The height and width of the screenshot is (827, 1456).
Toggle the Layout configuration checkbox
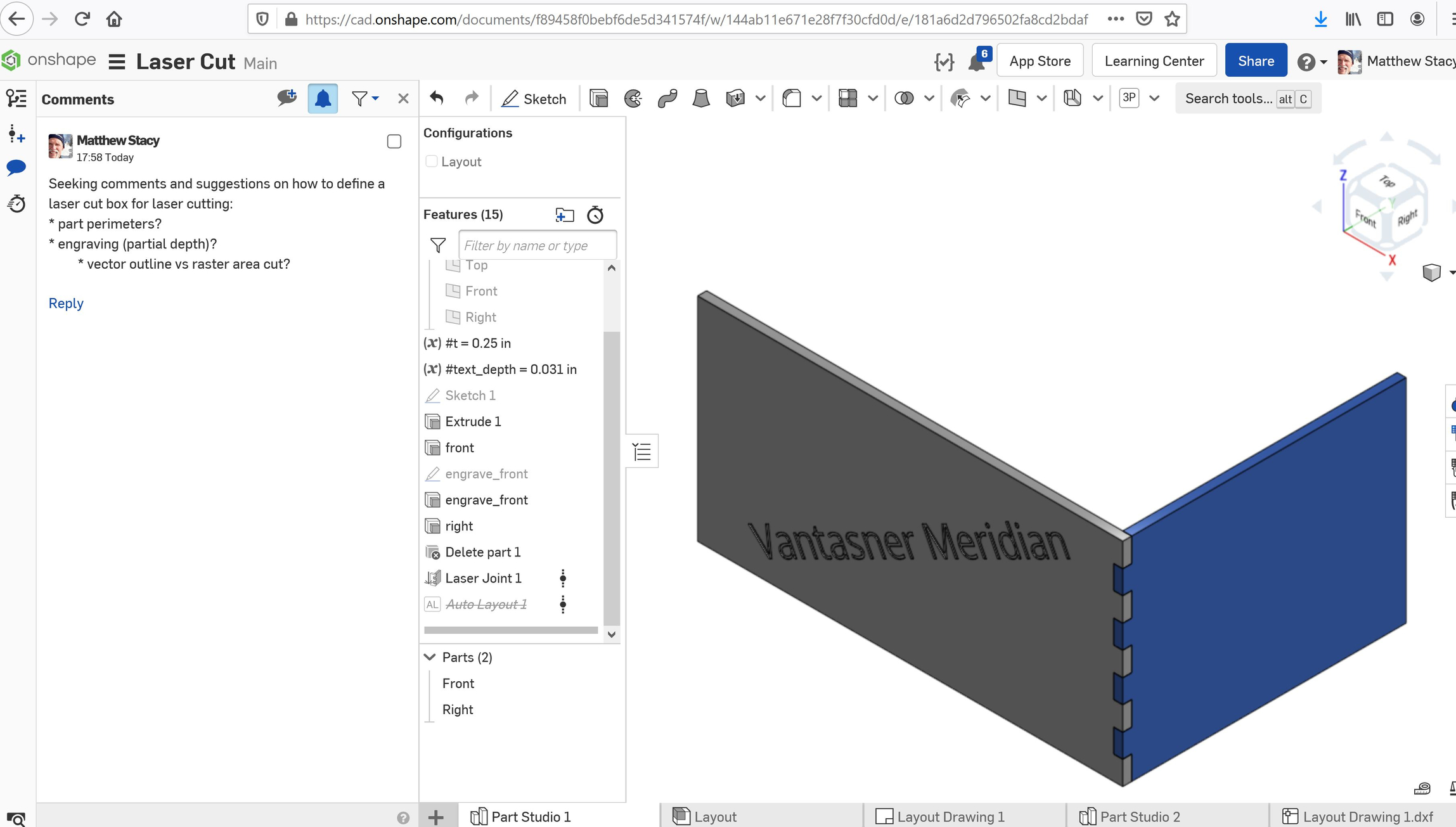[x=432, y=161]
